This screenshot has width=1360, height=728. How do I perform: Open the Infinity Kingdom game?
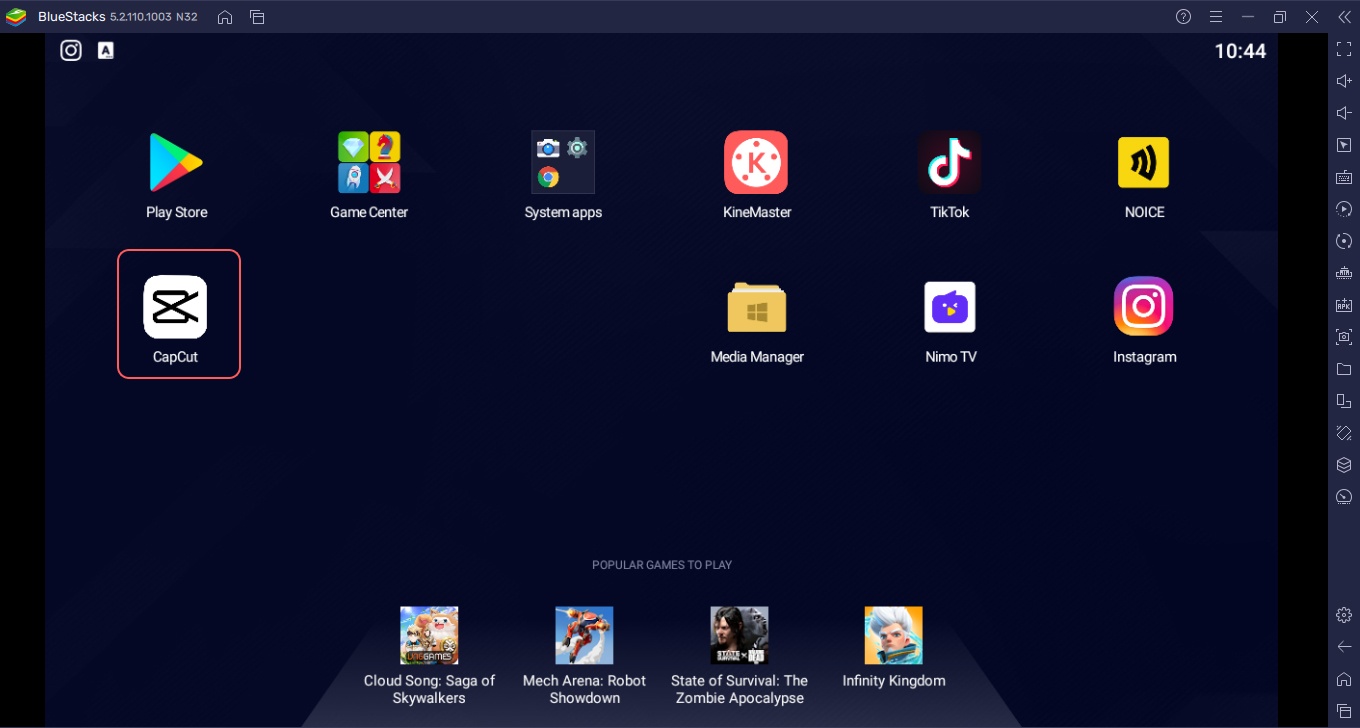pyautogui.click(x=893, y=635)
